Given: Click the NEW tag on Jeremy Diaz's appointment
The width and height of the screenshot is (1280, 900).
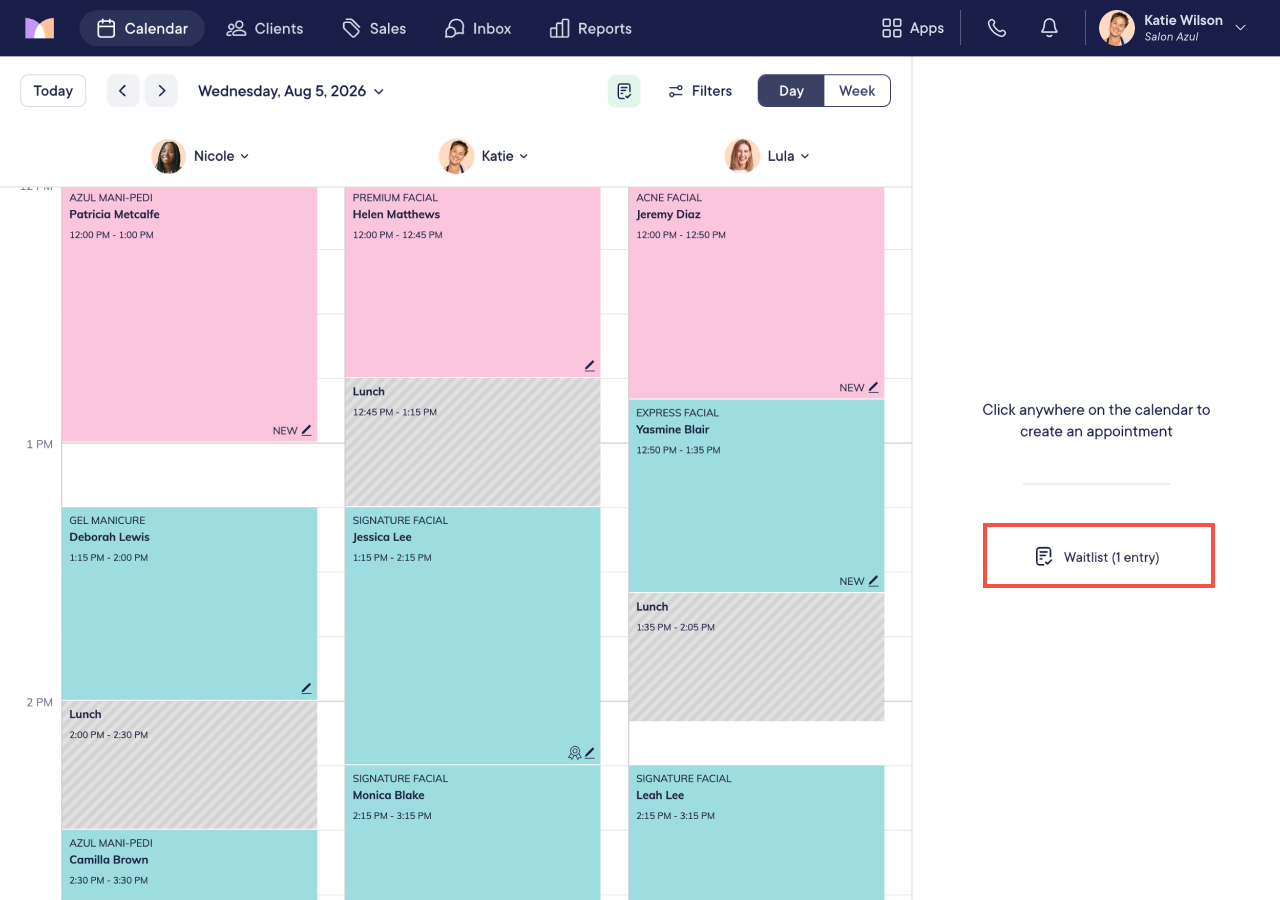Looking at the screenshot, I should [x=852, y=387].
